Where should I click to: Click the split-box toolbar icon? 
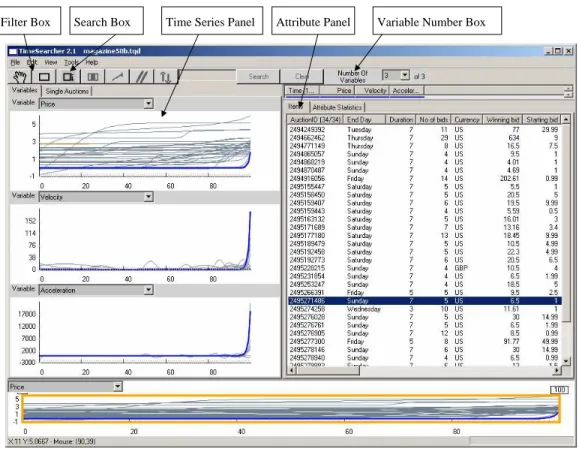coord(93,77)
